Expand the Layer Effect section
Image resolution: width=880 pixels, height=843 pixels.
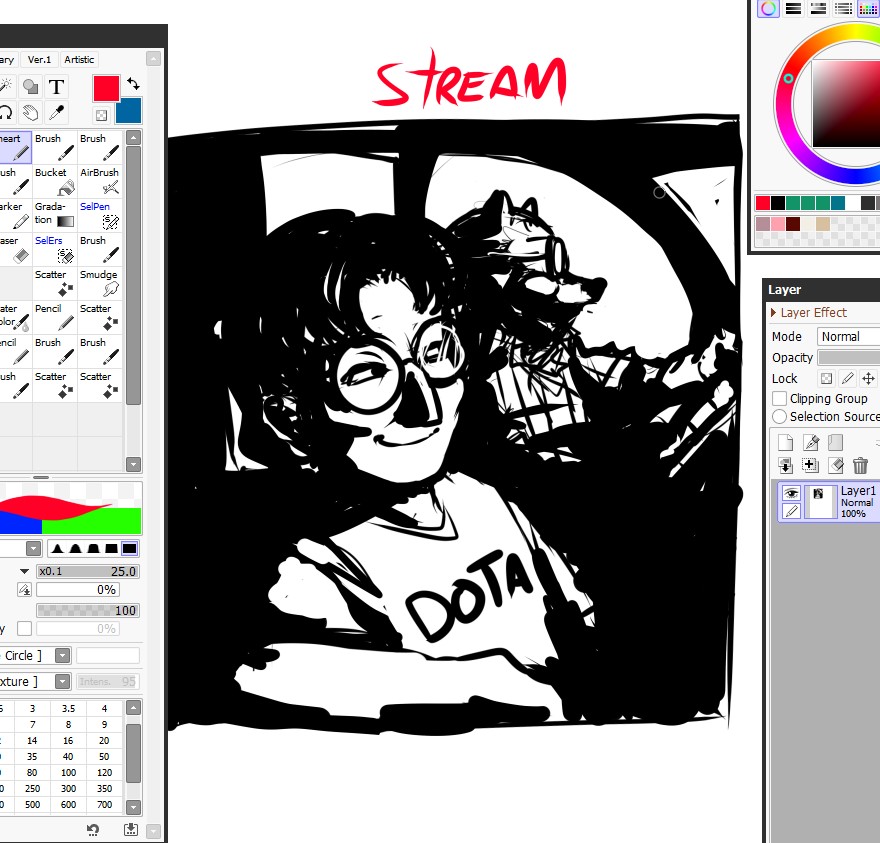click(x=773, y=312)
